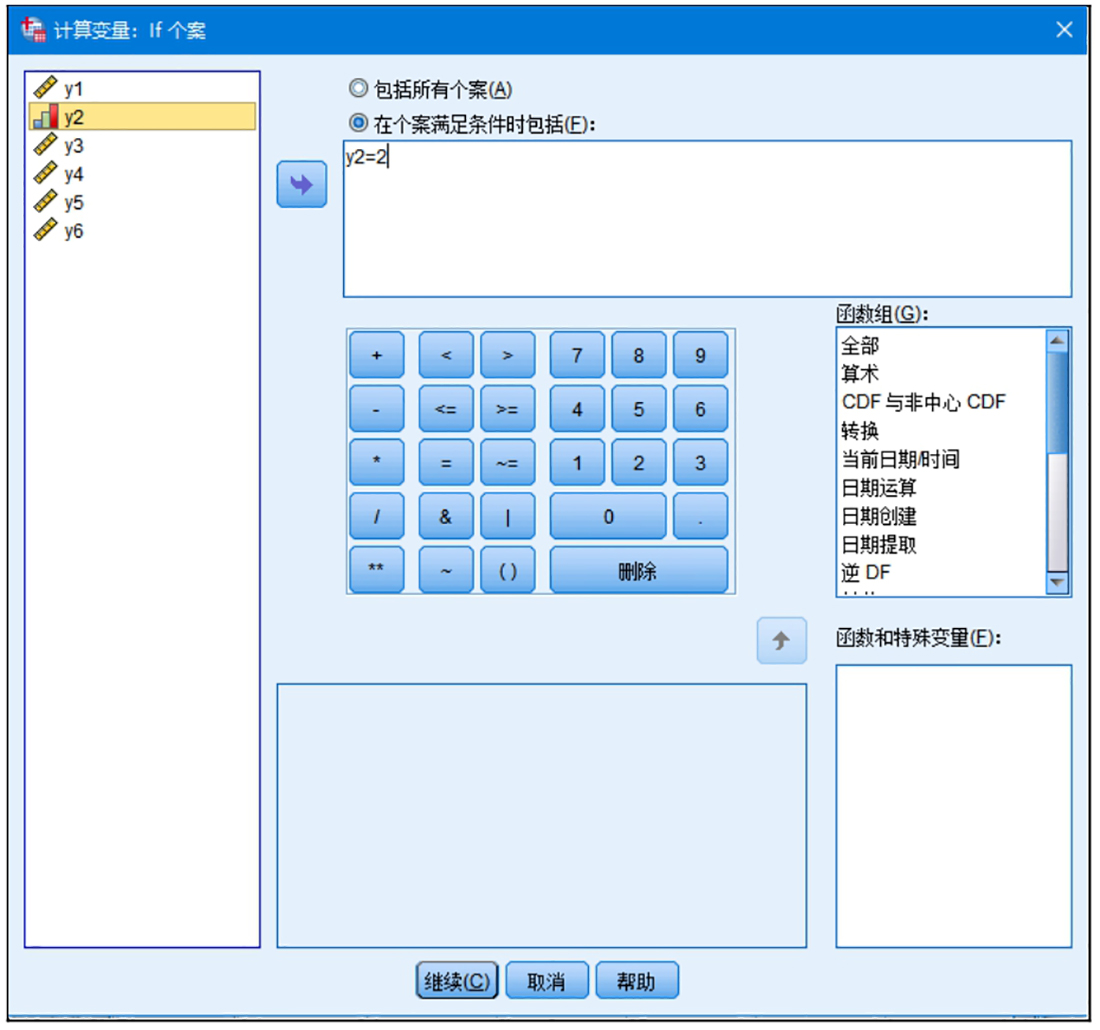
Task: Click keypad digit 5
Action: [x=639, y=409]
